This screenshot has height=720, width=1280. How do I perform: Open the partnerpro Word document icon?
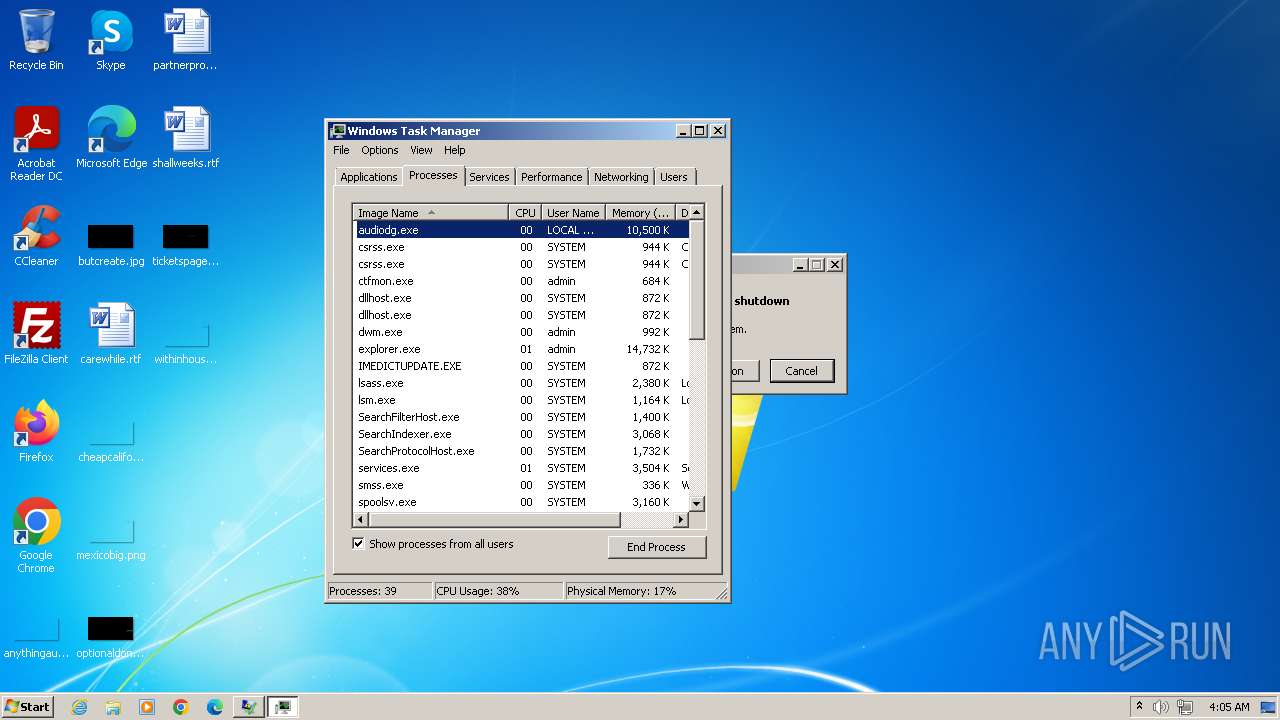point(185,40)
